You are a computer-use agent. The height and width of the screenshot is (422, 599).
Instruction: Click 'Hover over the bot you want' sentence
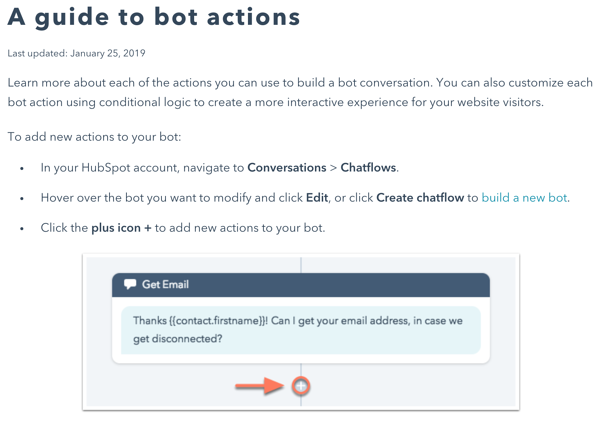tap(305, 197)
